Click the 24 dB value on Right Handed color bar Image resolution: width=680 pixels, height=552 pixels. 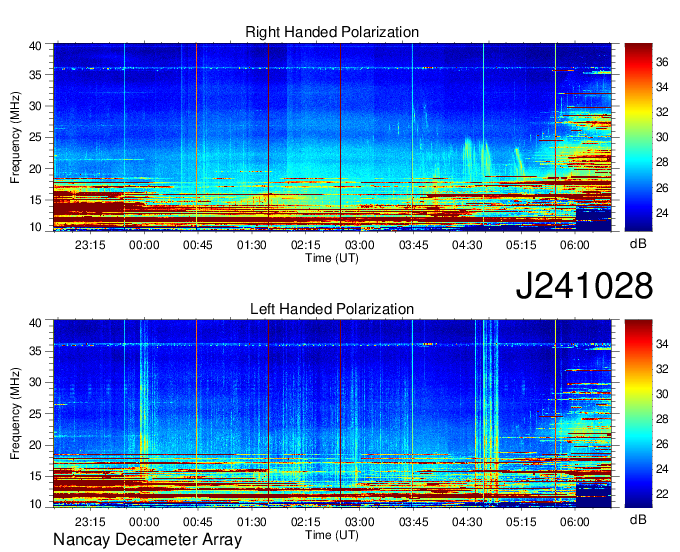click(x=662, y=213)
